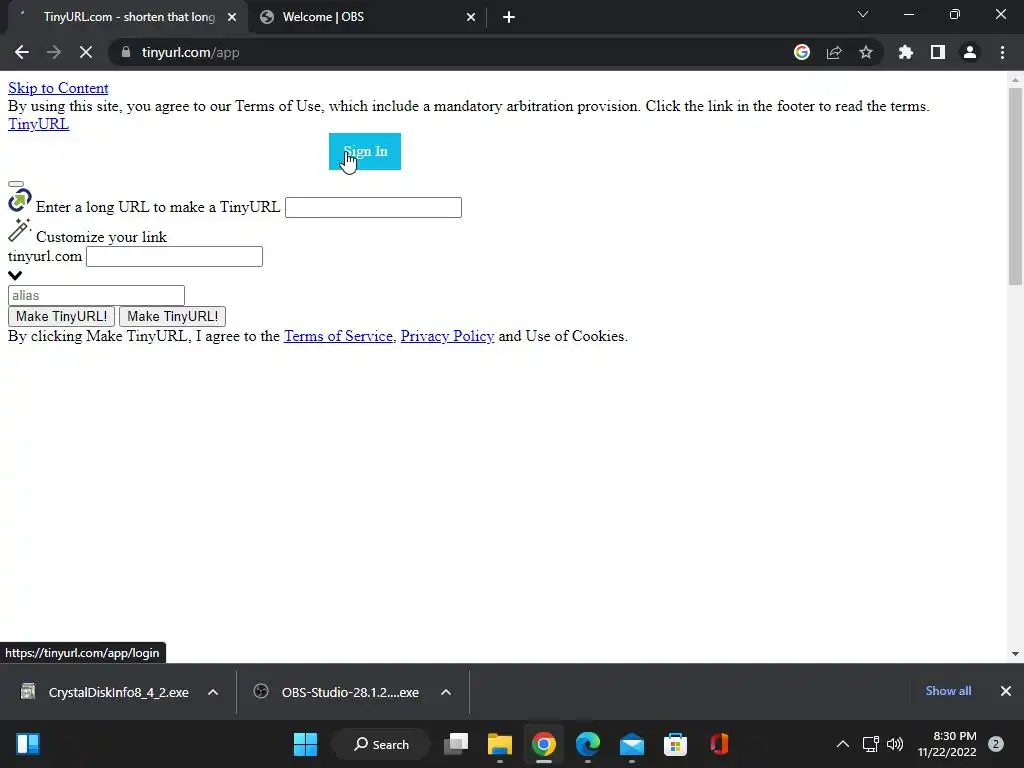Click the network icon in system tray
This screenshot has height=768, width=1024.
pyautogui.click(x=871, y=744)
